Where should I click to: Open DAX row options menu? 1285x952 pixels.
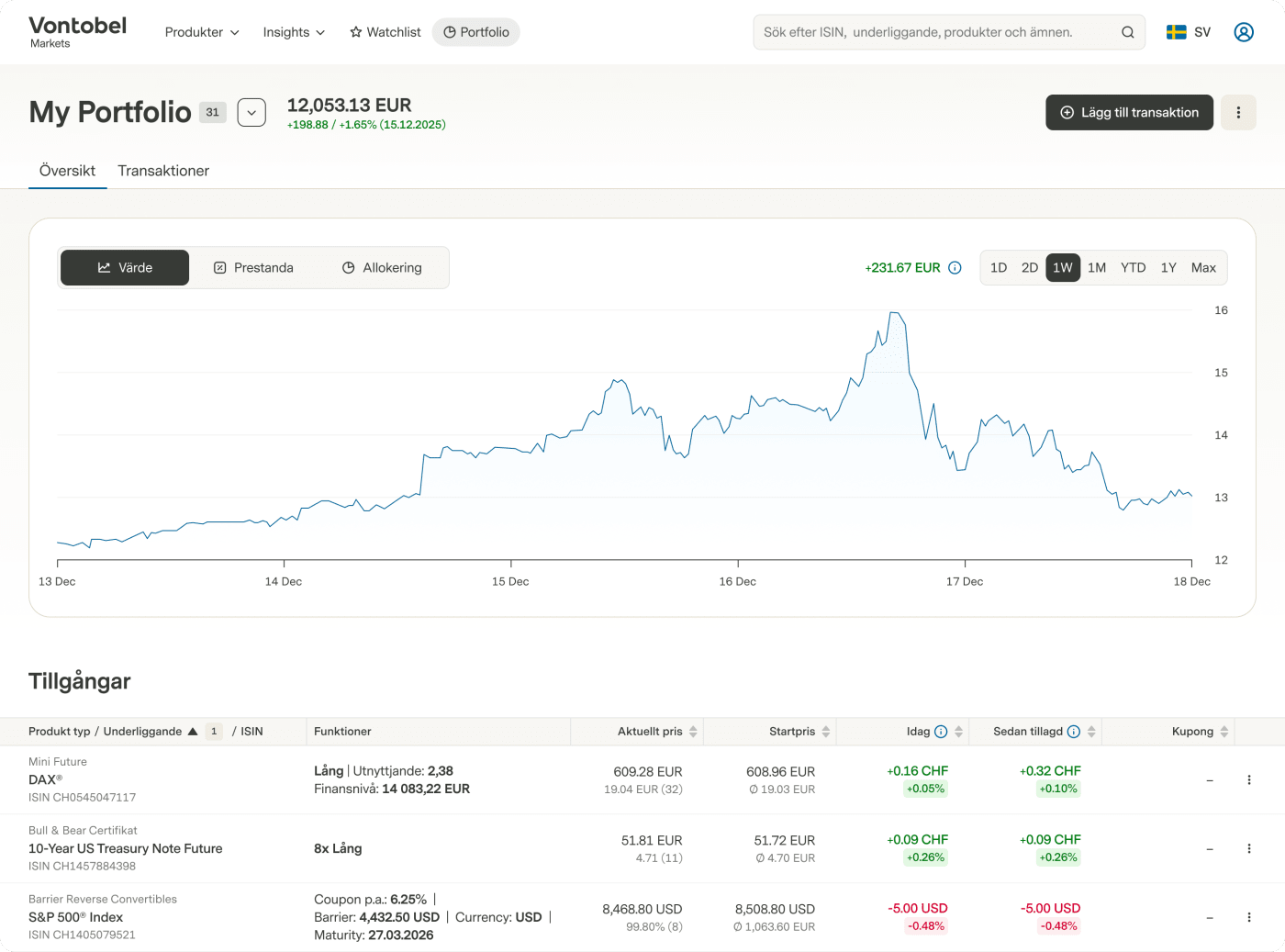pos(1249,779)
